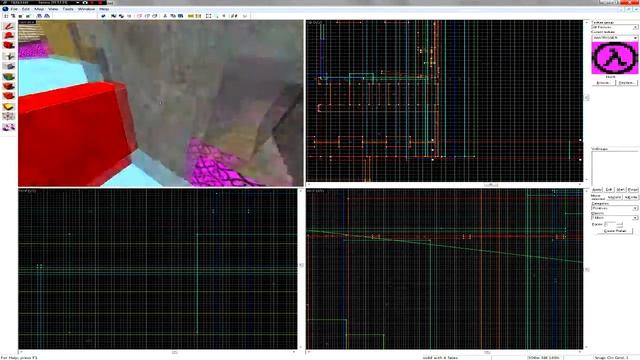This screenshot has width=640, height=360.
Task: Expand the Objects dropdown
Action: click(x=635, y=218)
